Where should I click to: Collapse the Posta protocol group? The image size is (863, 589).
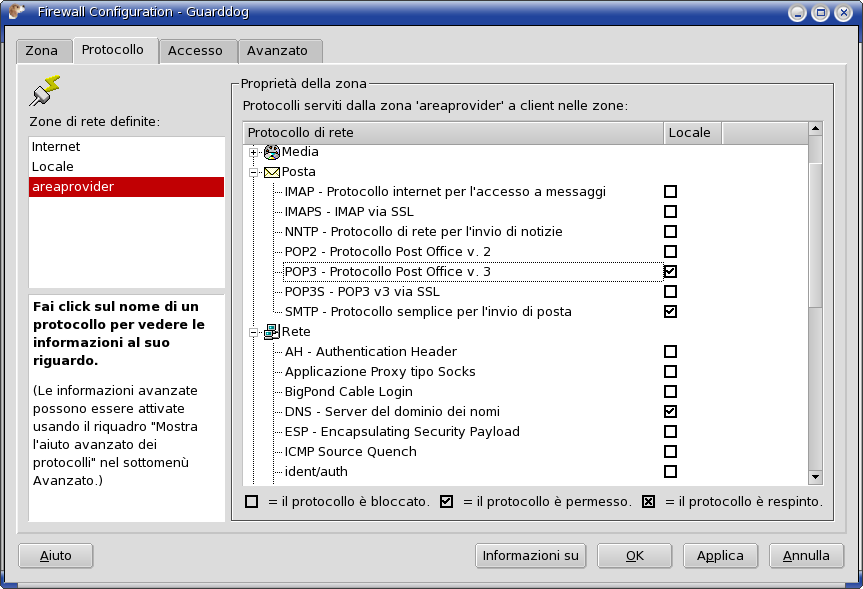coord(254,172)
